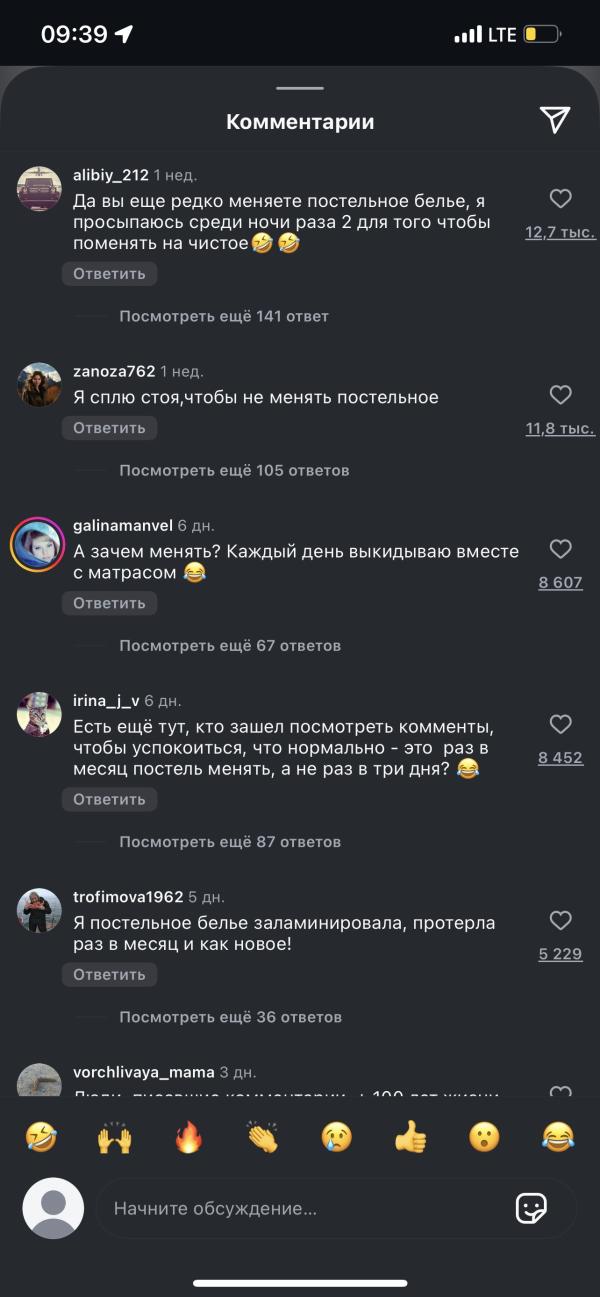600x1297 pixels.
Task: Insert the raised hands emoji
Action: [x=115, y=1137]
